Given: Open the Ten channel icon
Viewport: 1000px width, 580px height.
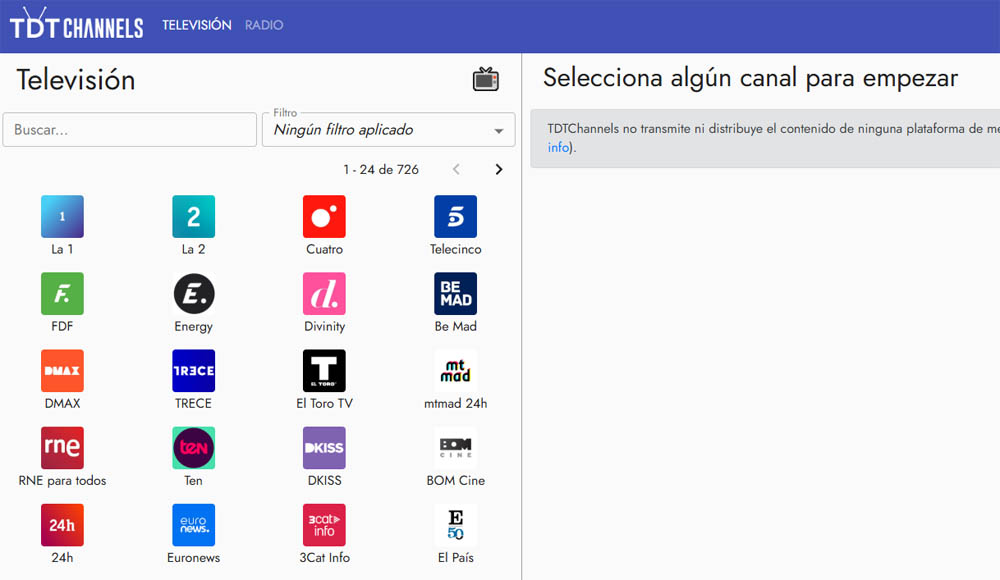Looking at the screenshot, I should (193, 448).
